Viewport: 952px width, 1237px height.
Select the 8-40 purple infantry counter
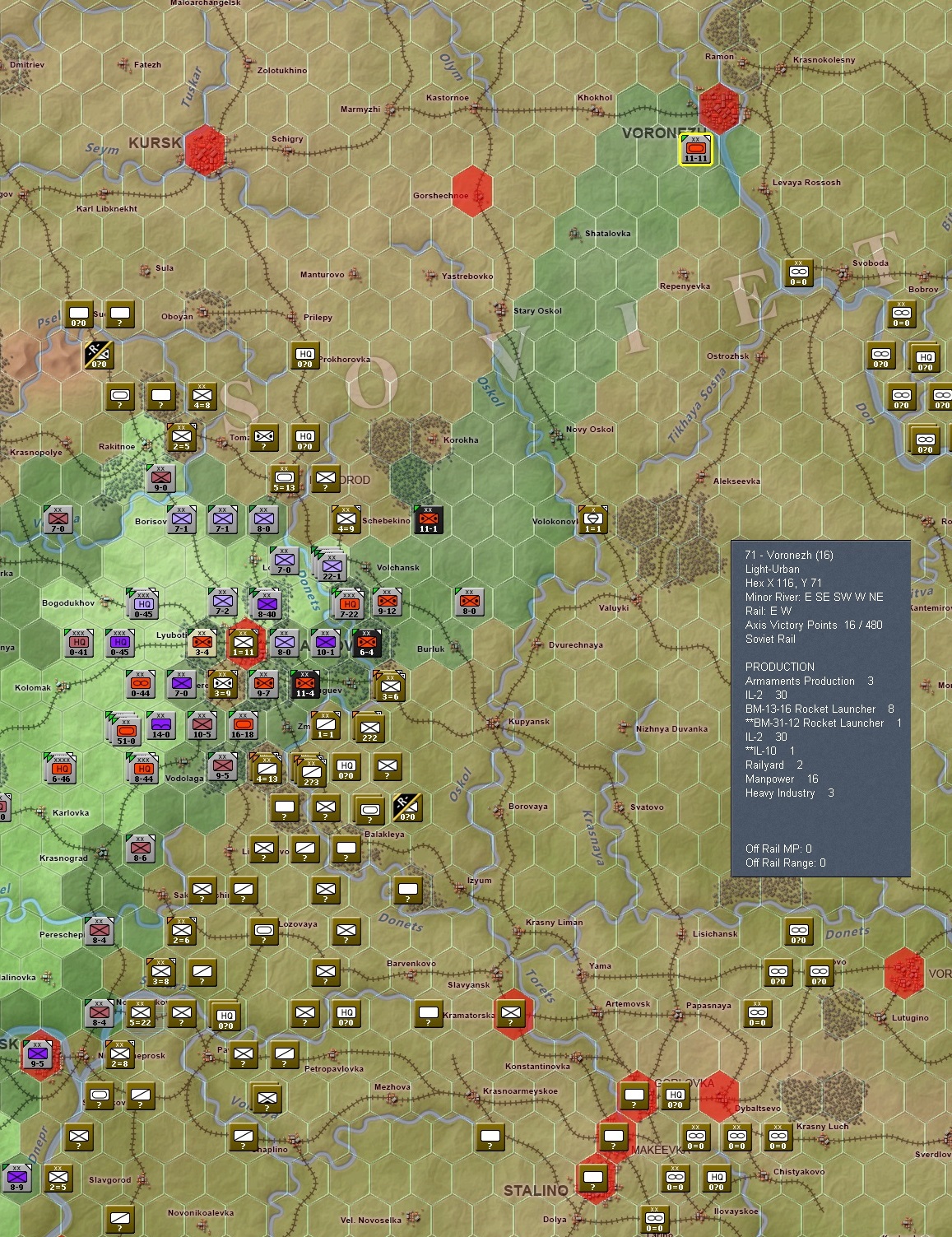[266, 603]
